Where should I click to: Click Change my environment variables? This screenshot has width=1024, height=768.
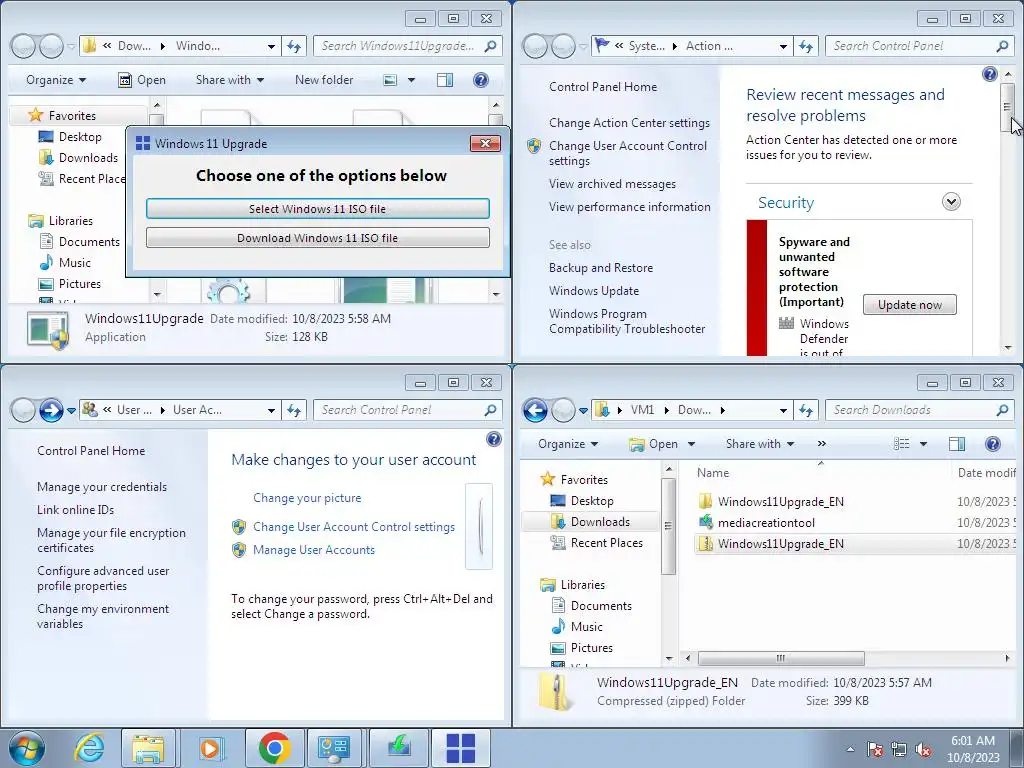[103, 616]
